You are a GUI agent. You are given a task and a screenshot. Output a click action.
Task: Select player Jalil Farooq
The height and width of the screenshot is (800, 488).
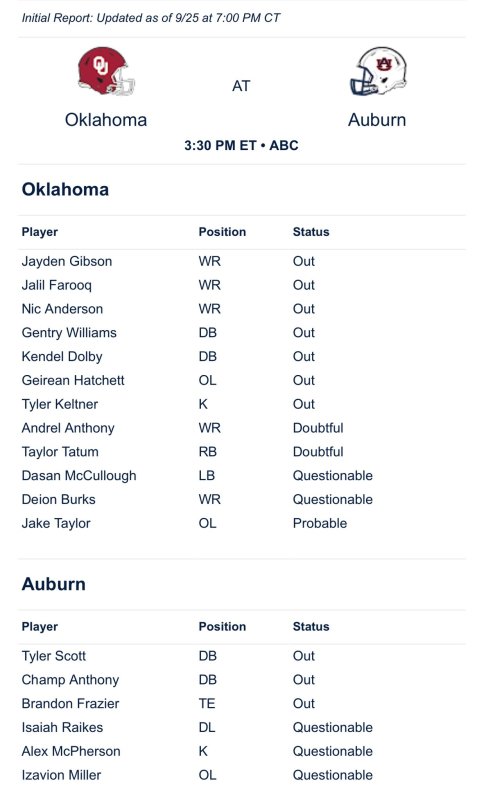click(x=57, y=285)
